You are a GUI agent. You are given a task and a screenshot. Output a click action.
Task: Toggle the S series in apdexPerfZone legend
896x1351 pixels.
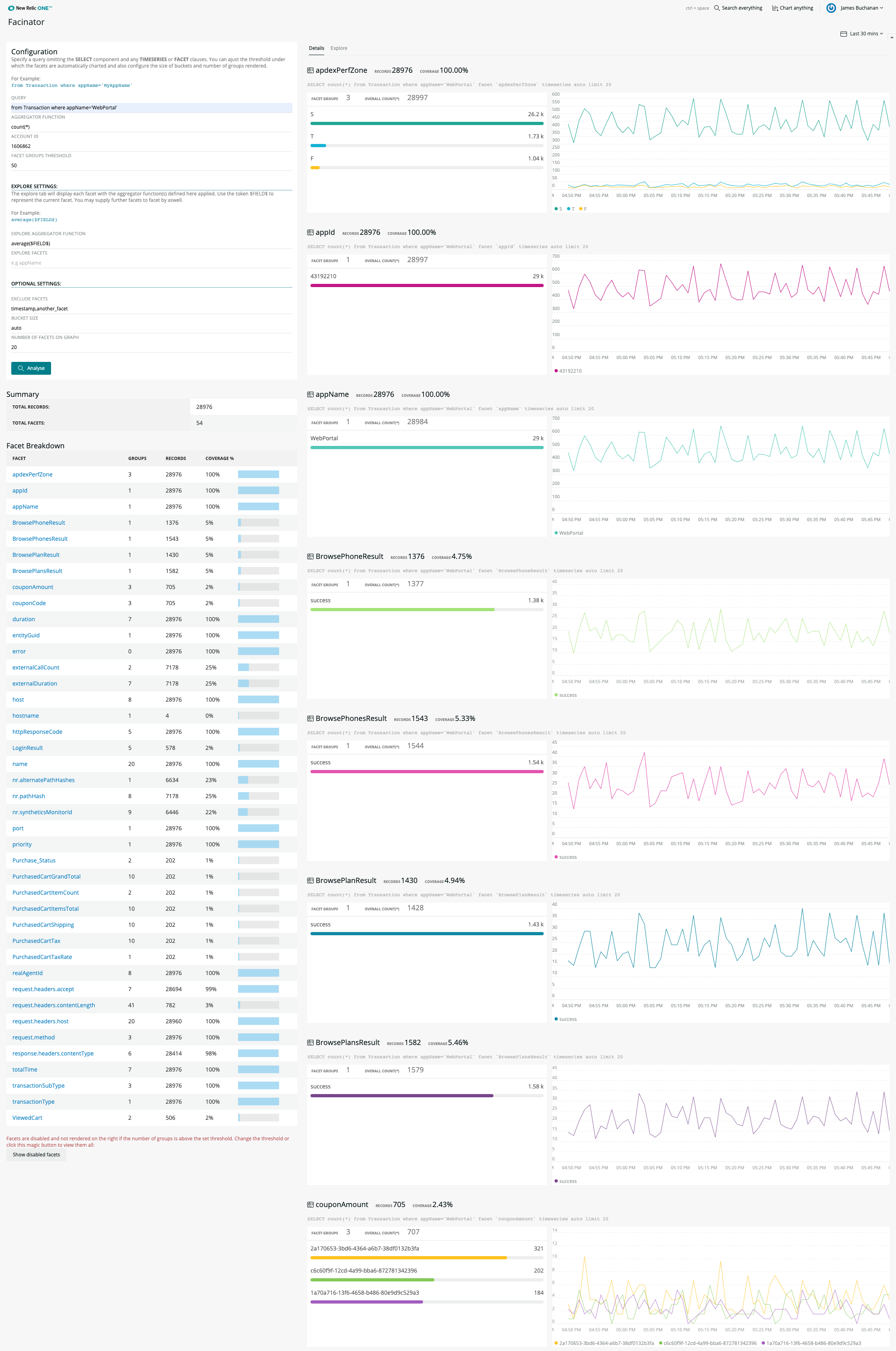[558, 209]
